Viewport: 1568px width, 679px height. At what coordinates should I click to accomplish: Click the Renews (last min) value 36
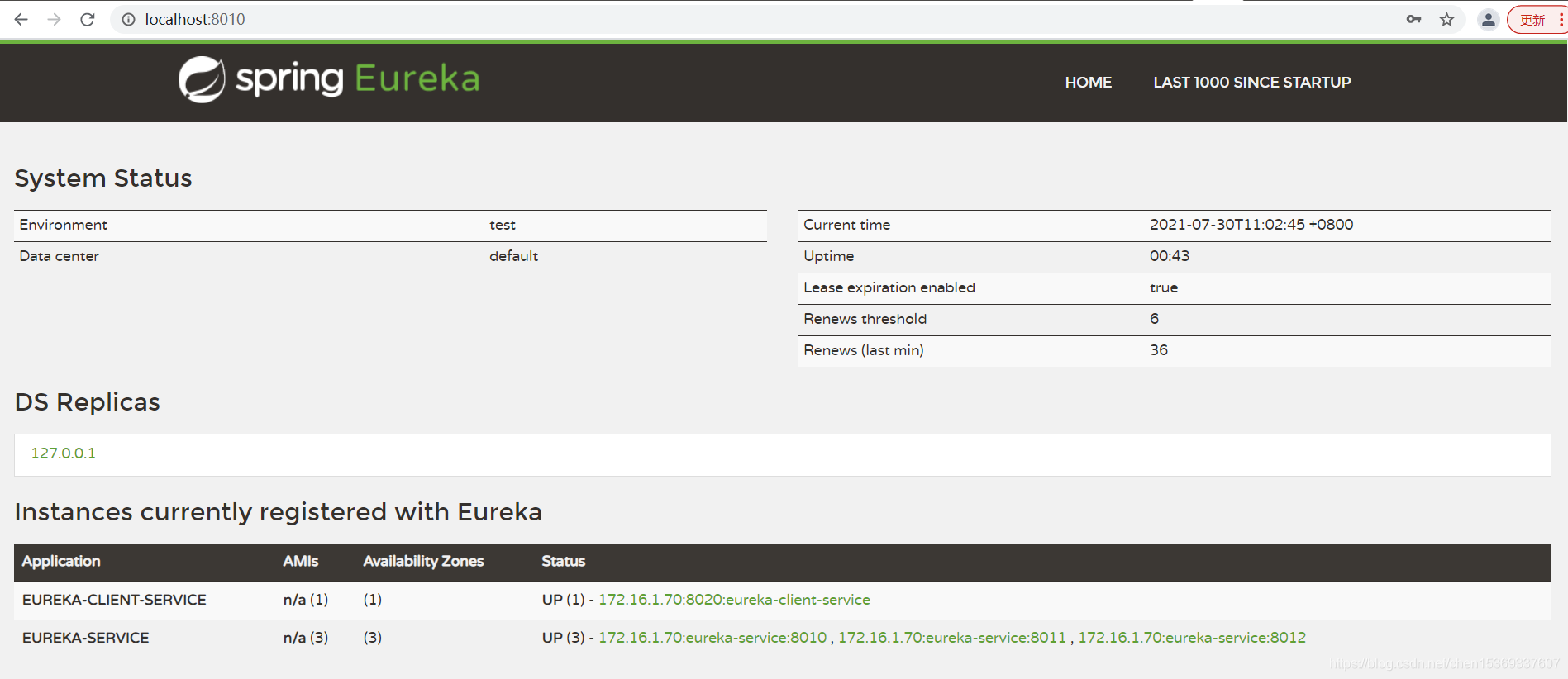(x=1159, y=350)
